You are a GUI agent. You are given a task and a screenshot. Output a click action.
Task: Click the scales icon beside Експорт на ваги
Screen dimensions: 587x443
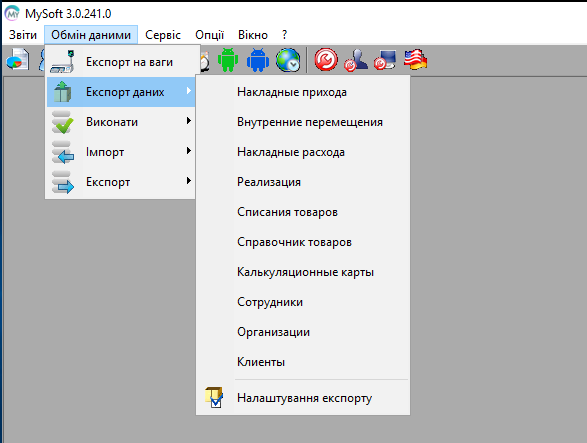63,62
